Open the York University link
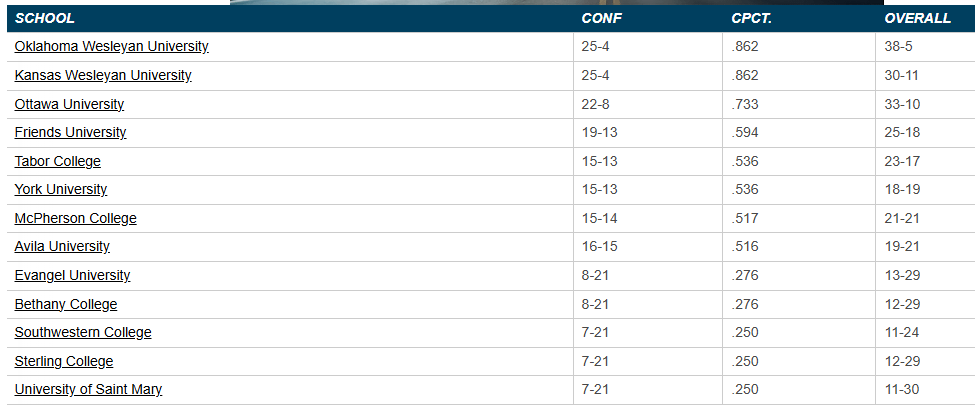Image resolution: width=975 pixels, height=408 pixels. 61,190
